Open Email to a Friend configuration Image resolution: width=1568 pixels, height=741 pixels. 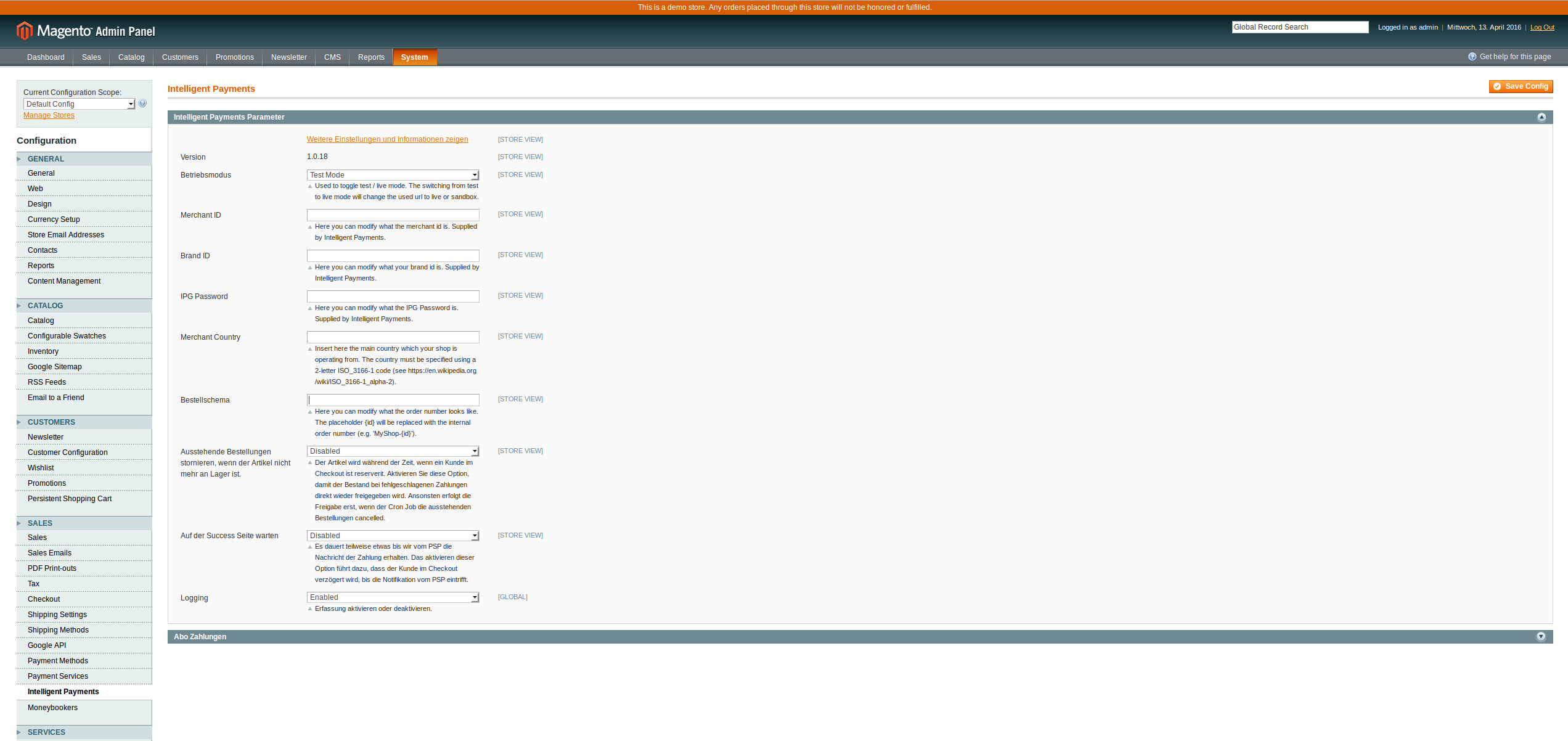click(84, 398)
